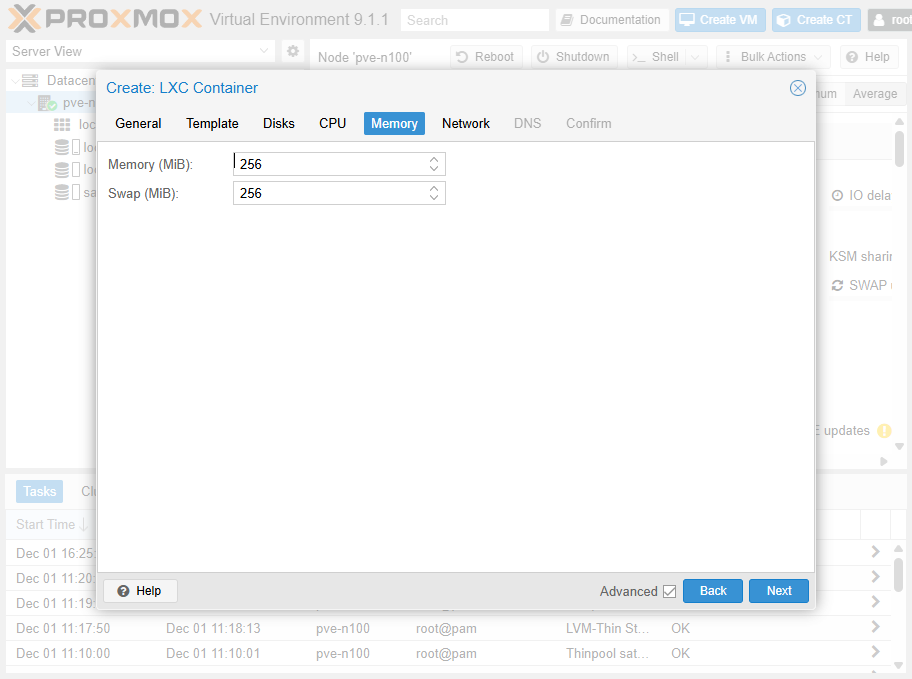The width and height of the screenshot is (912, 679).
Task: Expand the Bulk Actions menu
Action: 773,57
